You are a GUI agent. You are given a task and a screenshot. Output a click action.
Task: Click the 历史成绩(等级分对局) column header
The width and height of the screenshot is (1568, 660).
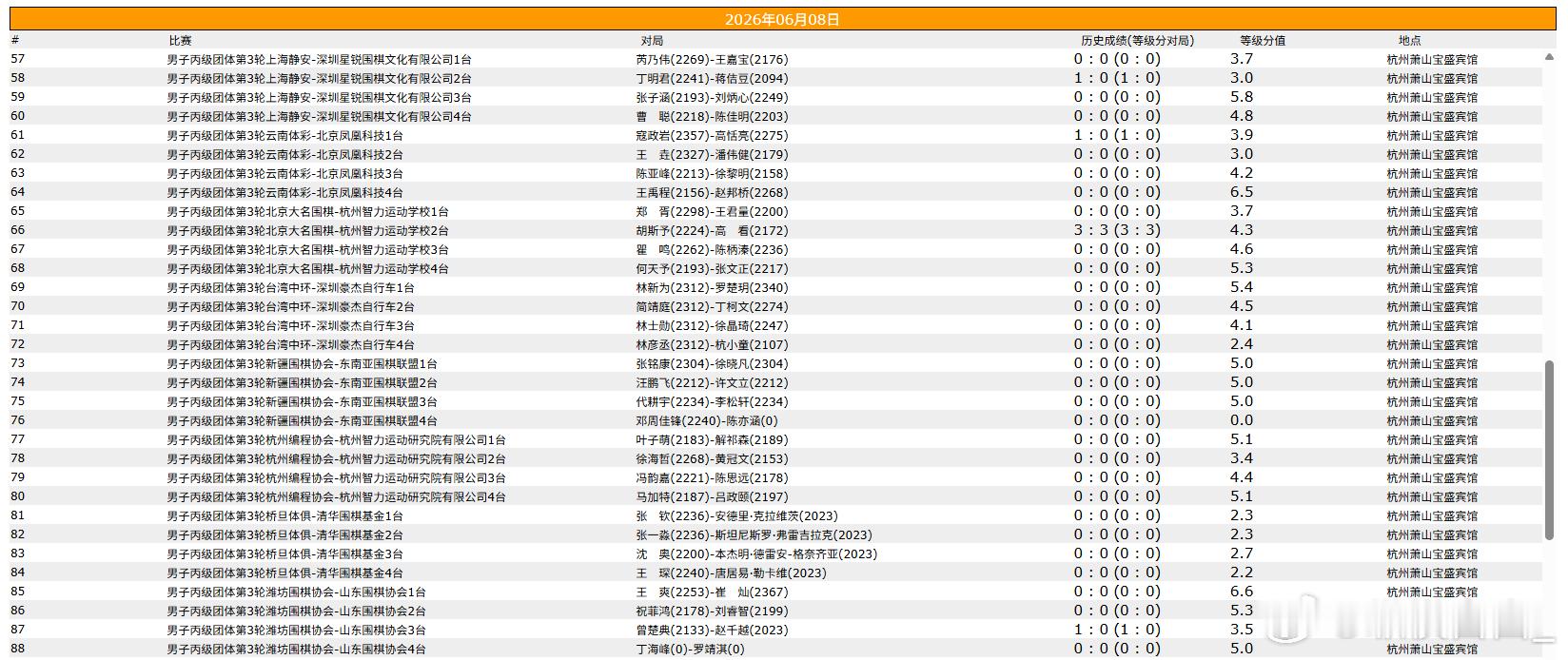click(1137, 40)
